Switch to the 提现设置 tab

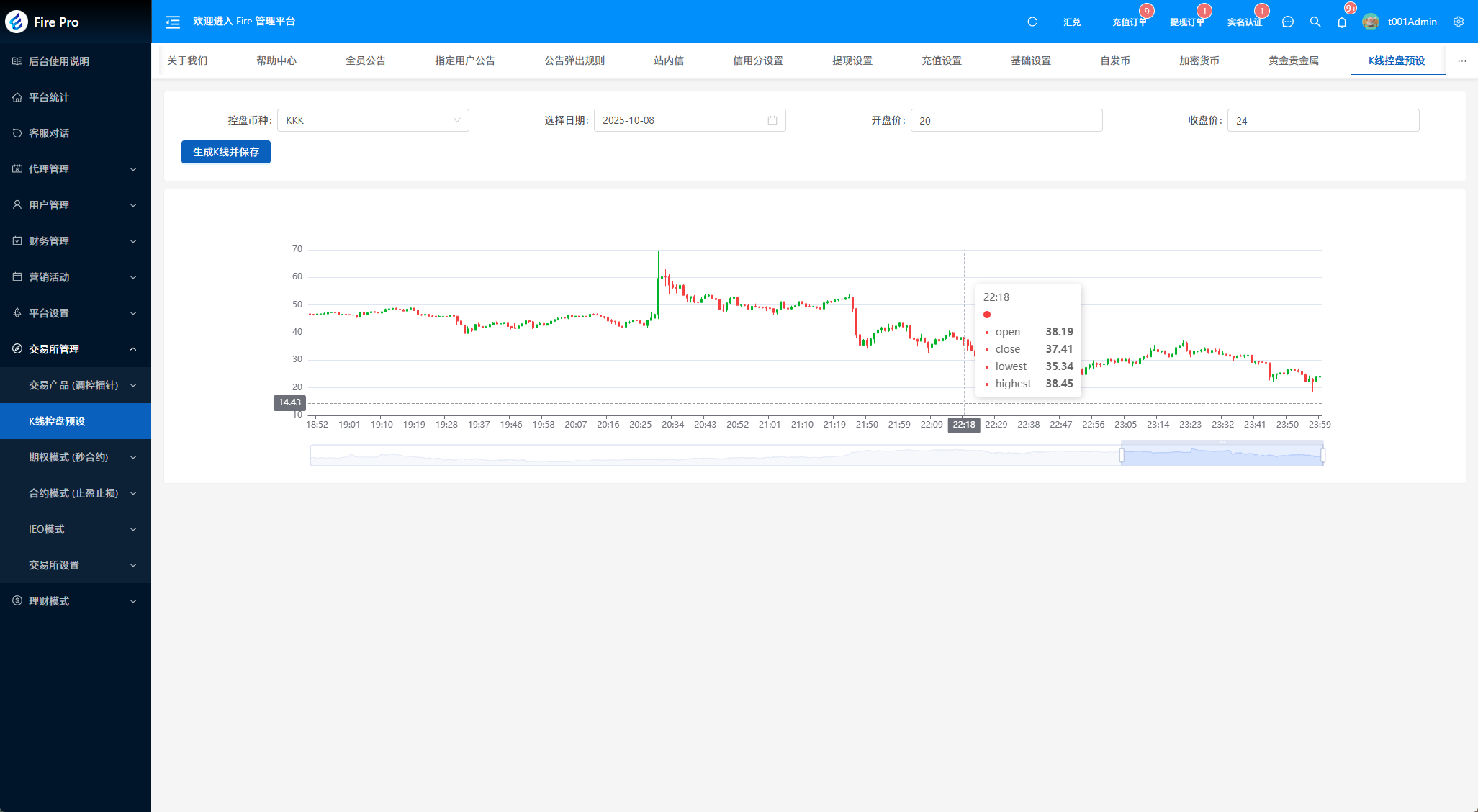coord(852,60)
